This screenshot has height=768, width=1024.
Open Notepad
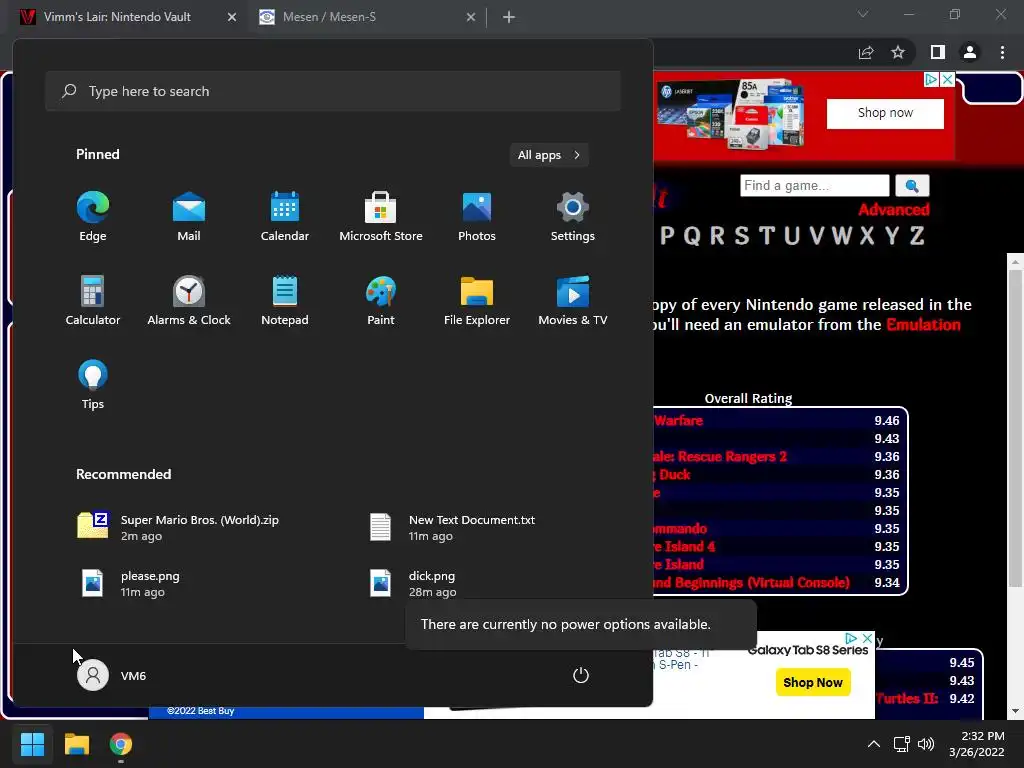[285, 300]
